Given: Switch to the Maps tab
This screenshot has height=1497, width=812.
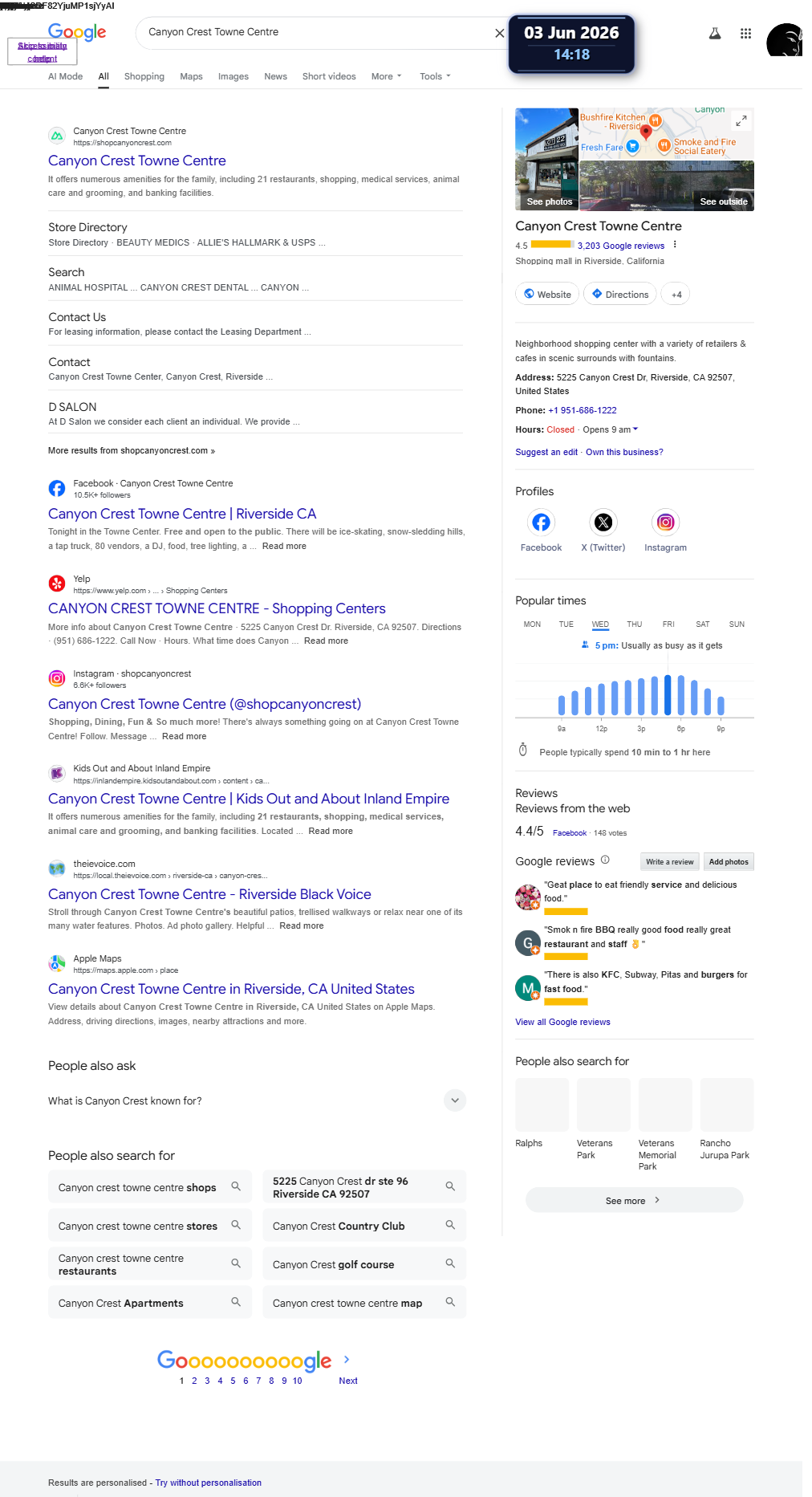Looking at the screenshot, I should (191, 76).
